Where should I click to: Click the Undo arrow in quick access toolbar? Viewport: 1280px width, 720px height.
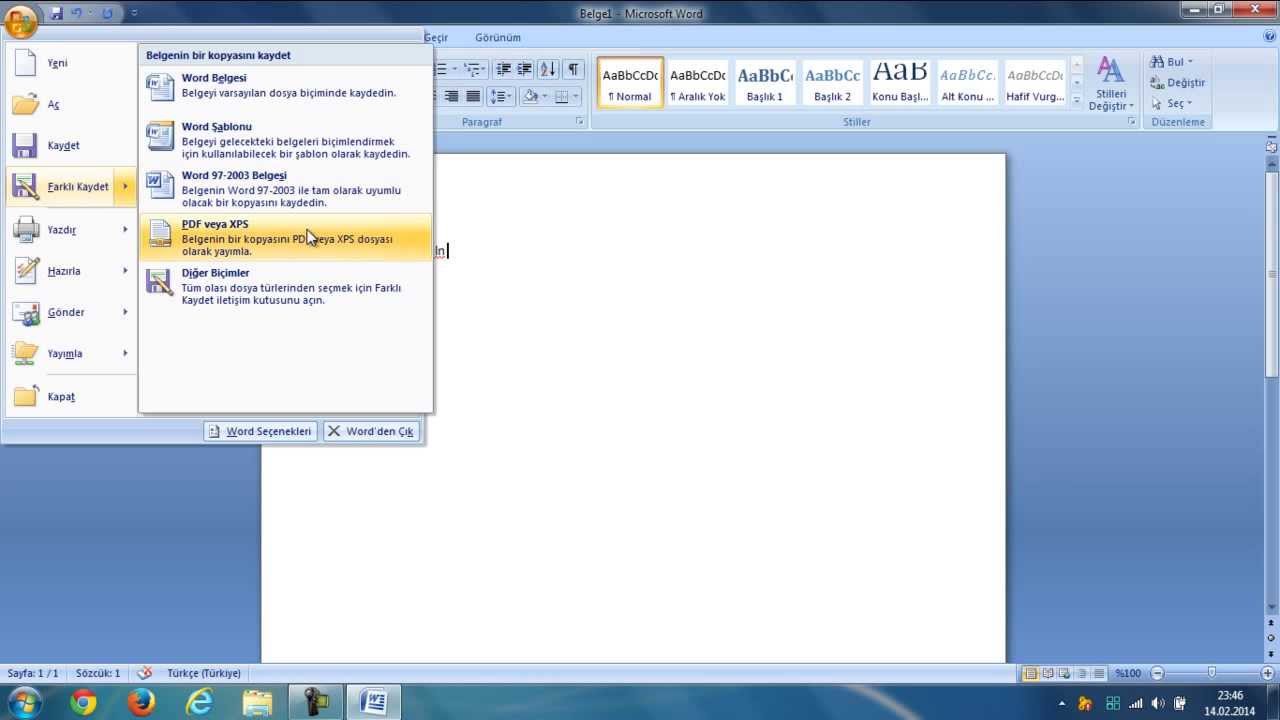pos(77,13)
